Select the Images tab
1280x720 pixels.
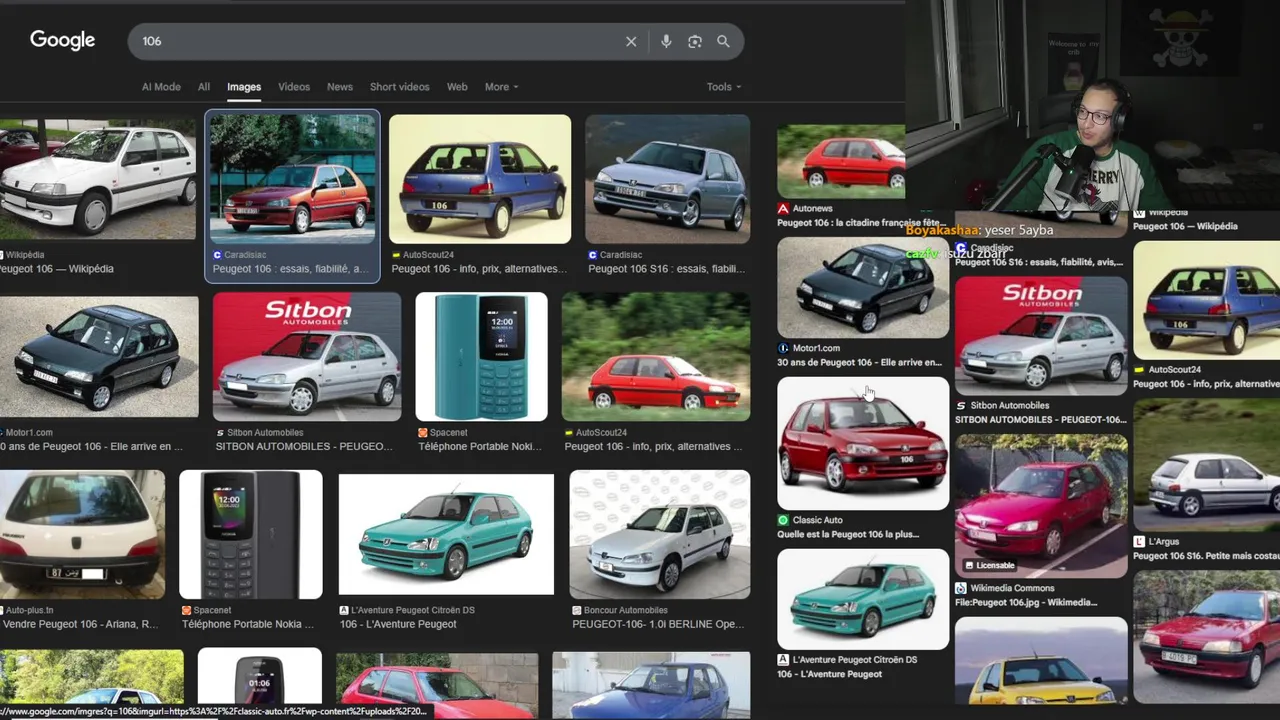(244, 87)
